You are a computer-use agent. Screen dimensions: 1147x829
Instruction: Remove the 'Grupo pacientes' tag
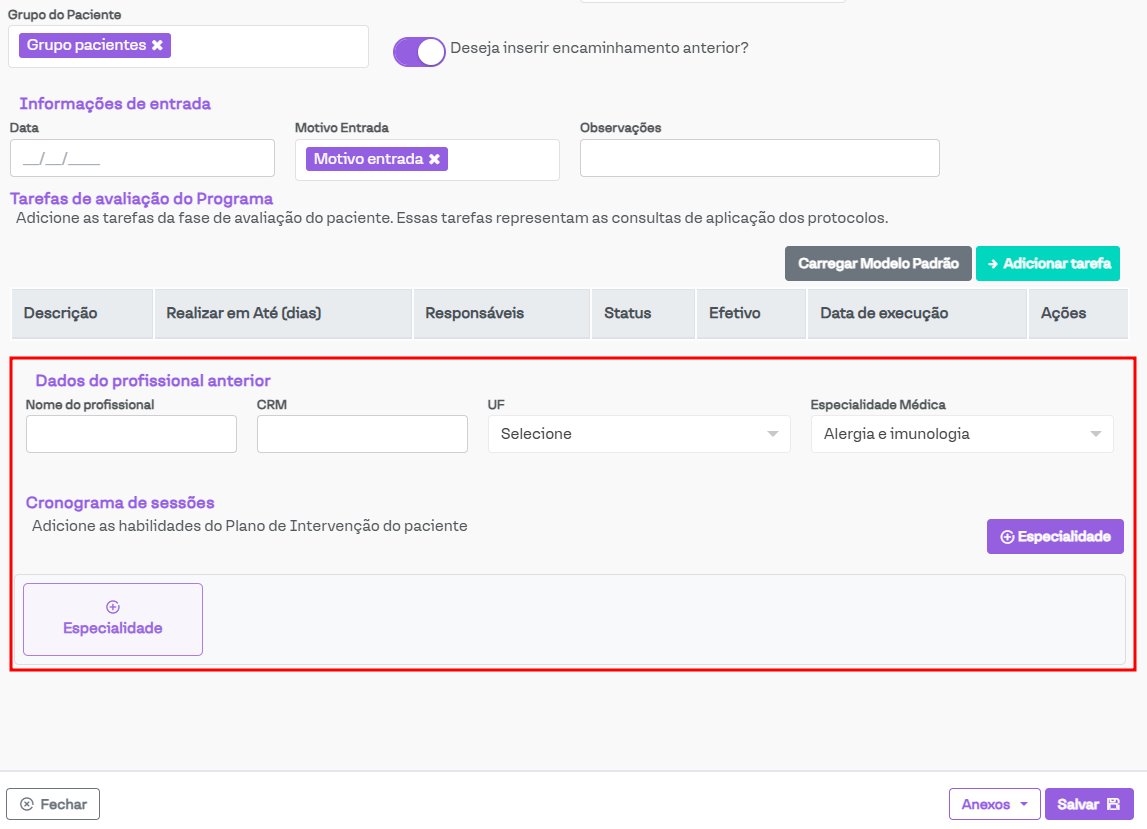[157, 46]
